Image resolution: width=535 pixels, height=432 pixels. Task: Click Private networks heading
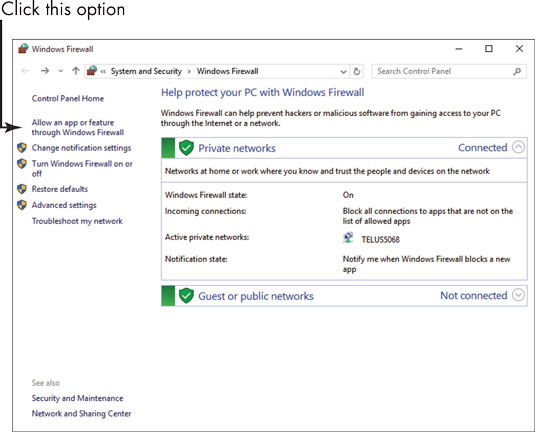tap(237, 148)
